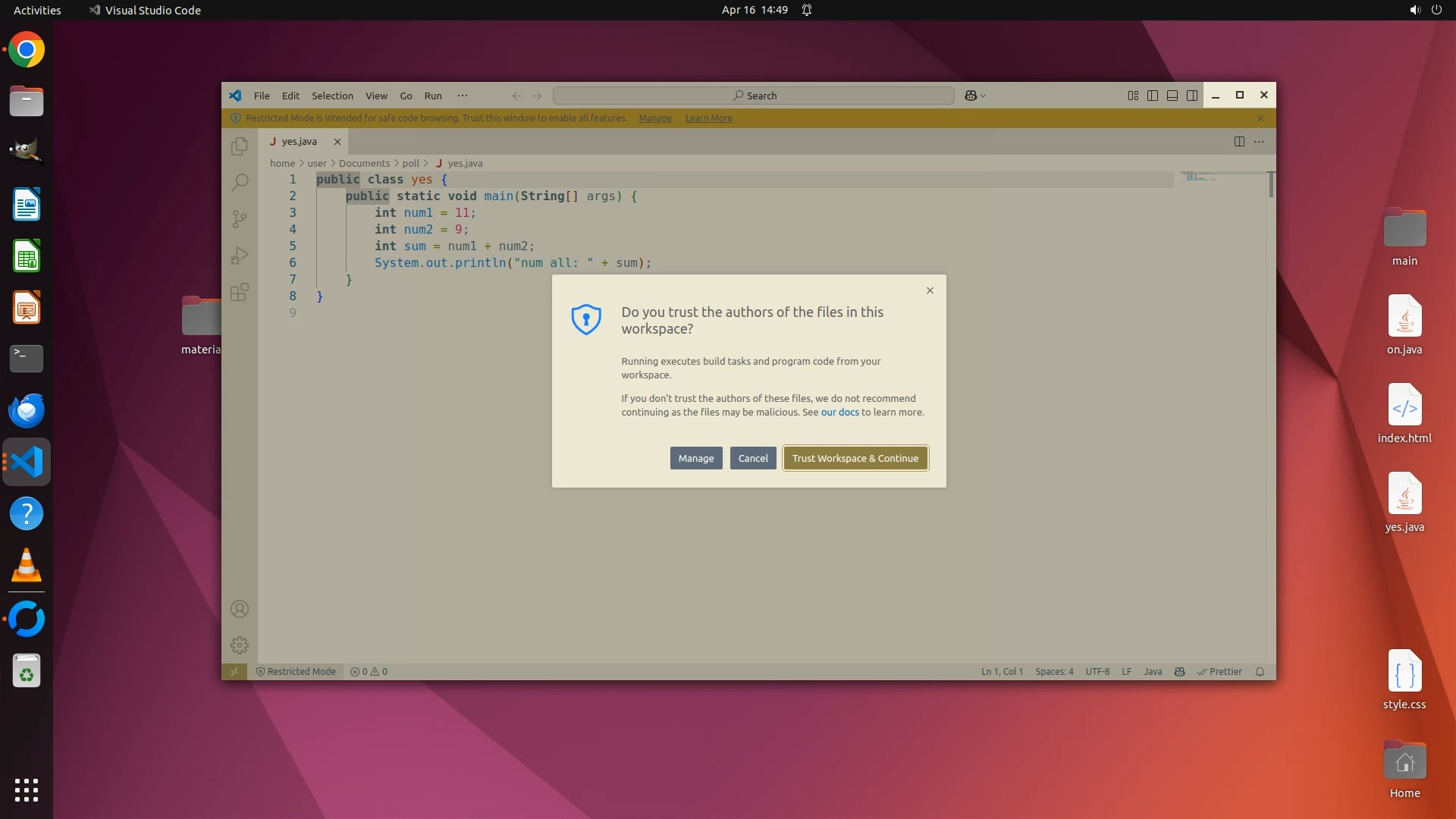Open the Extensions view icon
The image size is (1456, 819).
[x=240, y=292]
